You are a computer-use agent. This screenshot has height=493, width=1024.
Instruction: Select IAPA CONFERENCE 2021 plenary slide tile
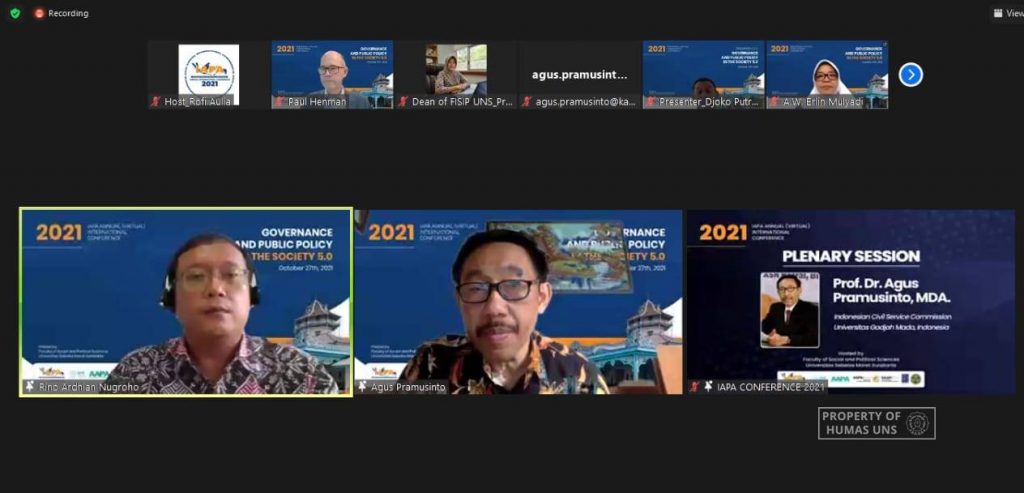click(851, 302)
